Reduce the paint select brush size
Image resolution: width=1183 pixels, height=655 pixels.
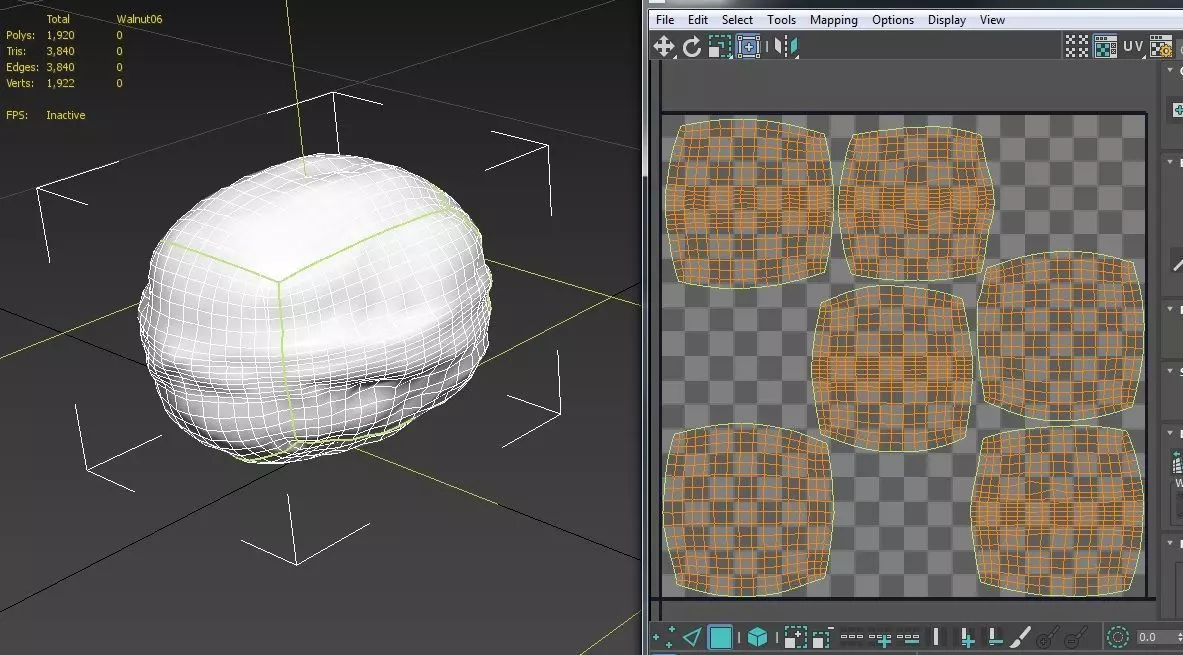1077,637
